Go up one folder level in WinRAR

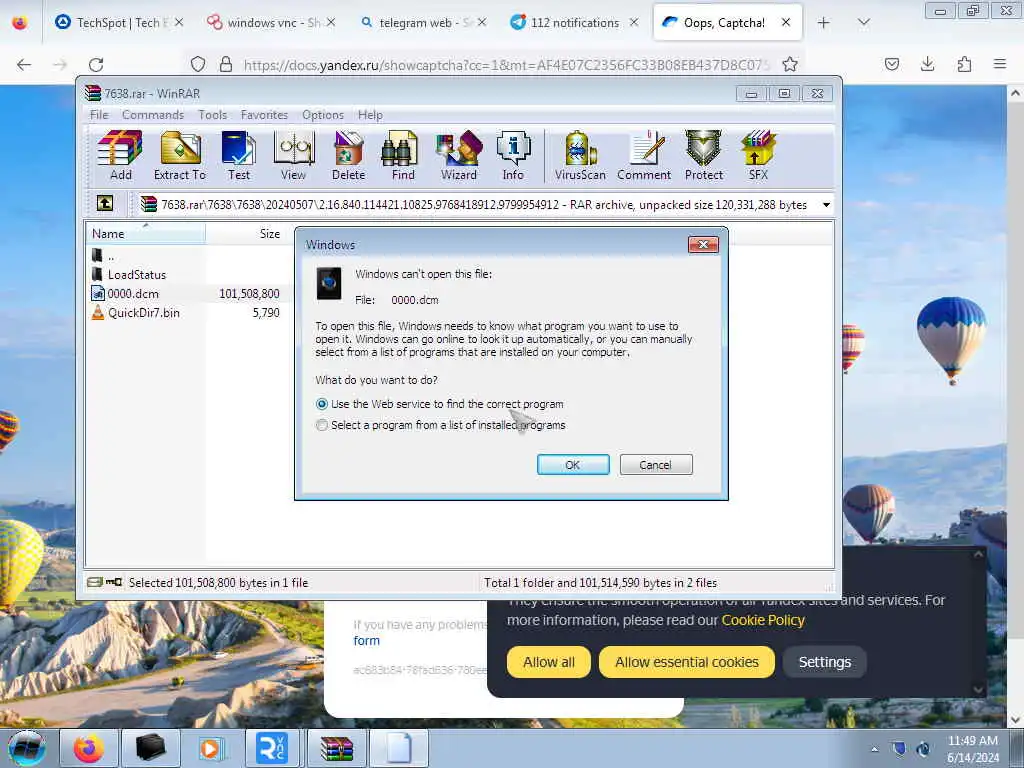pyautogui.click(x=104, y=204)
